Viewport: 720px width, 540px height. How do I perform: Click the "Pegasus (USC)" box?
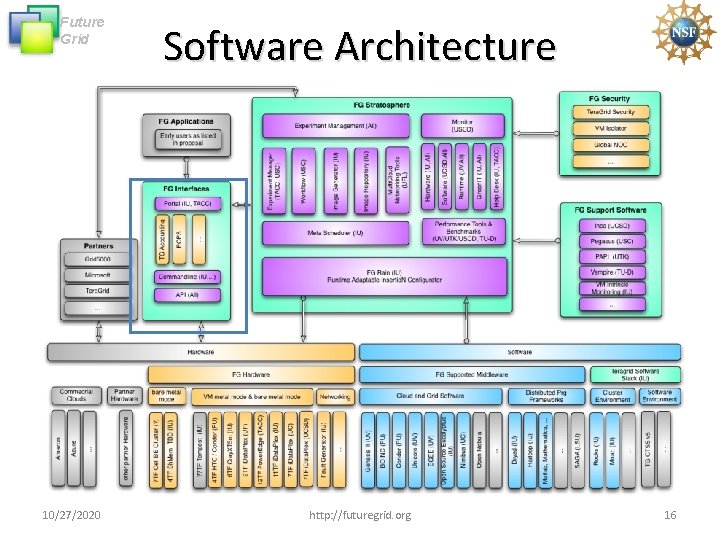[612, 241]
